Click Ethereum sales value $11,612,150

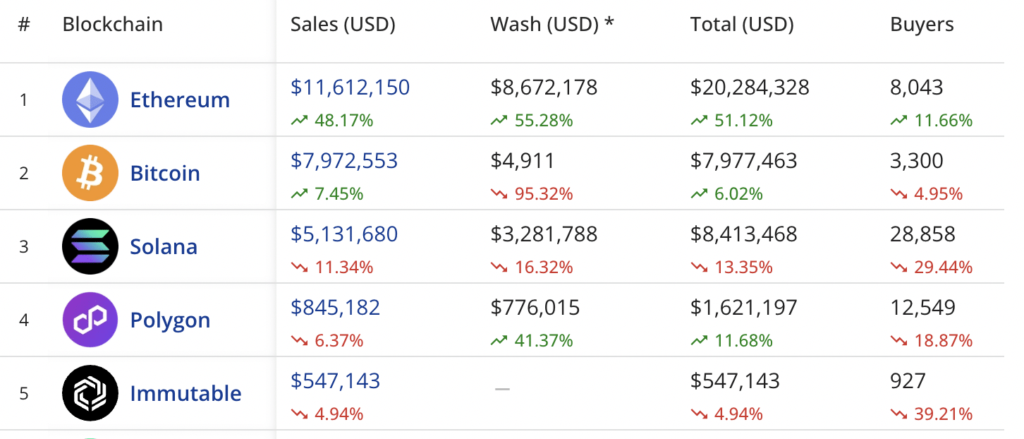pos(350,87)
